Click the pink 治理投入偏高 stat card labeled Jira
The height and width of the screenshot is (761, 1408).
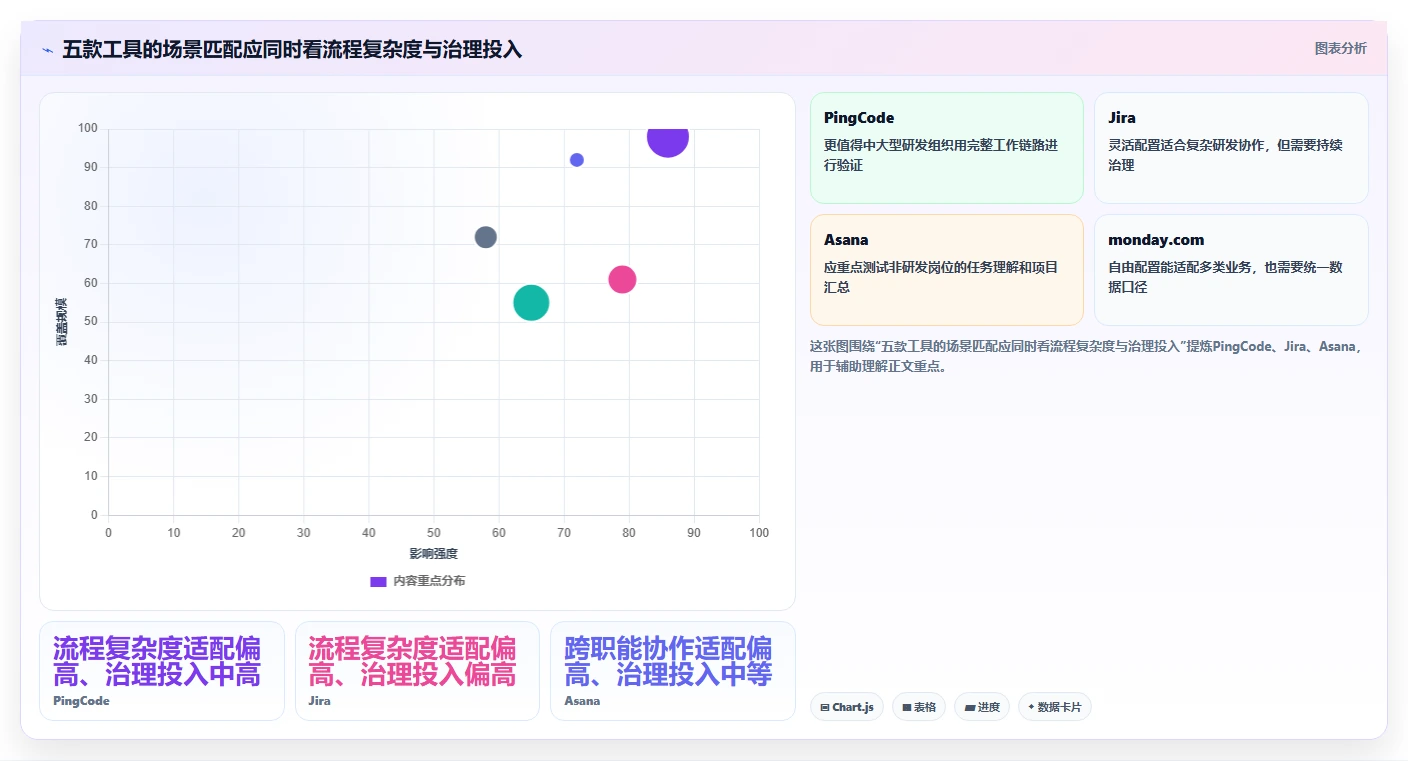pos(417,671)
